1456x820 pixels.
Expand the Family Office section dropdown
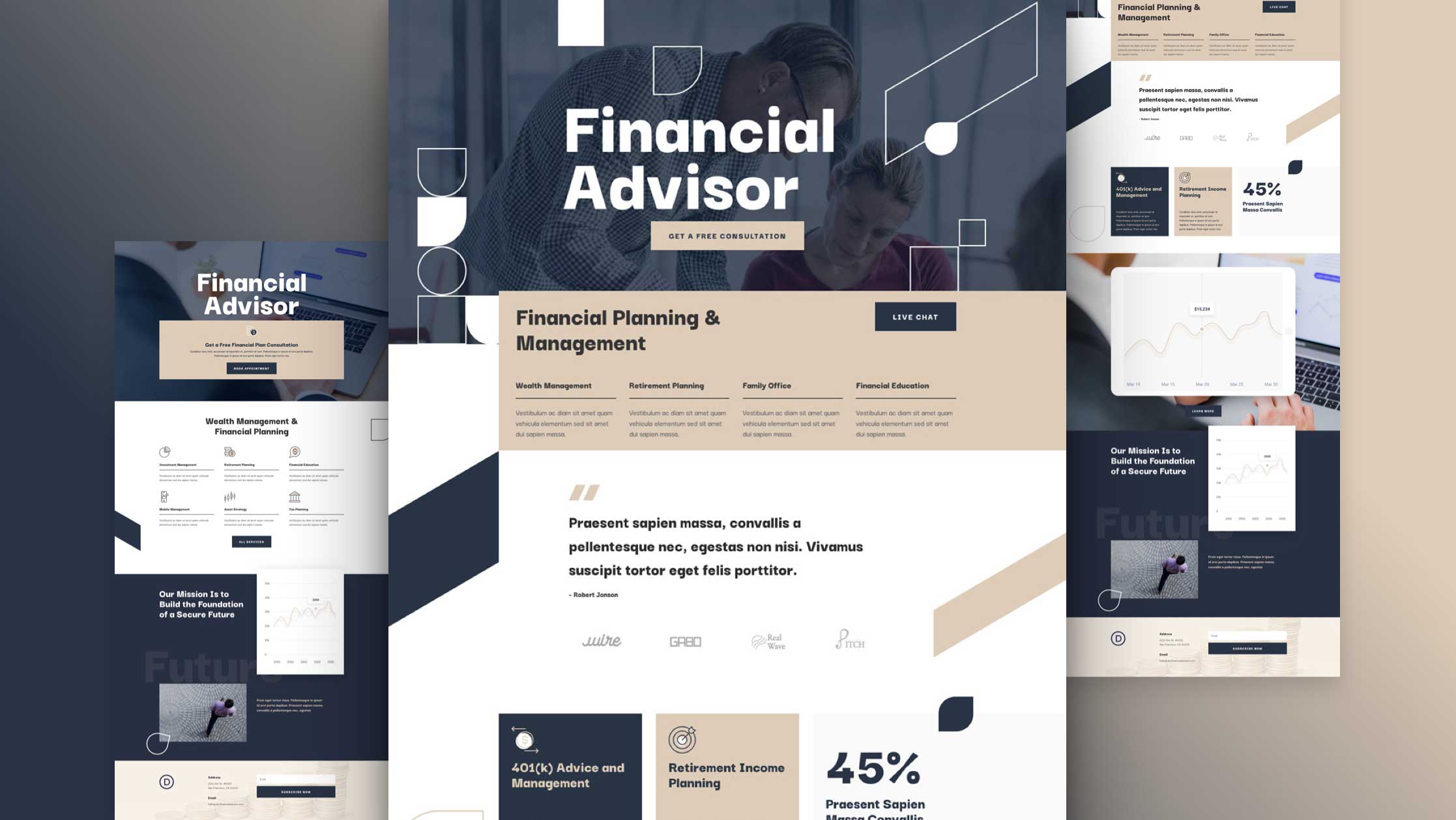767,385
